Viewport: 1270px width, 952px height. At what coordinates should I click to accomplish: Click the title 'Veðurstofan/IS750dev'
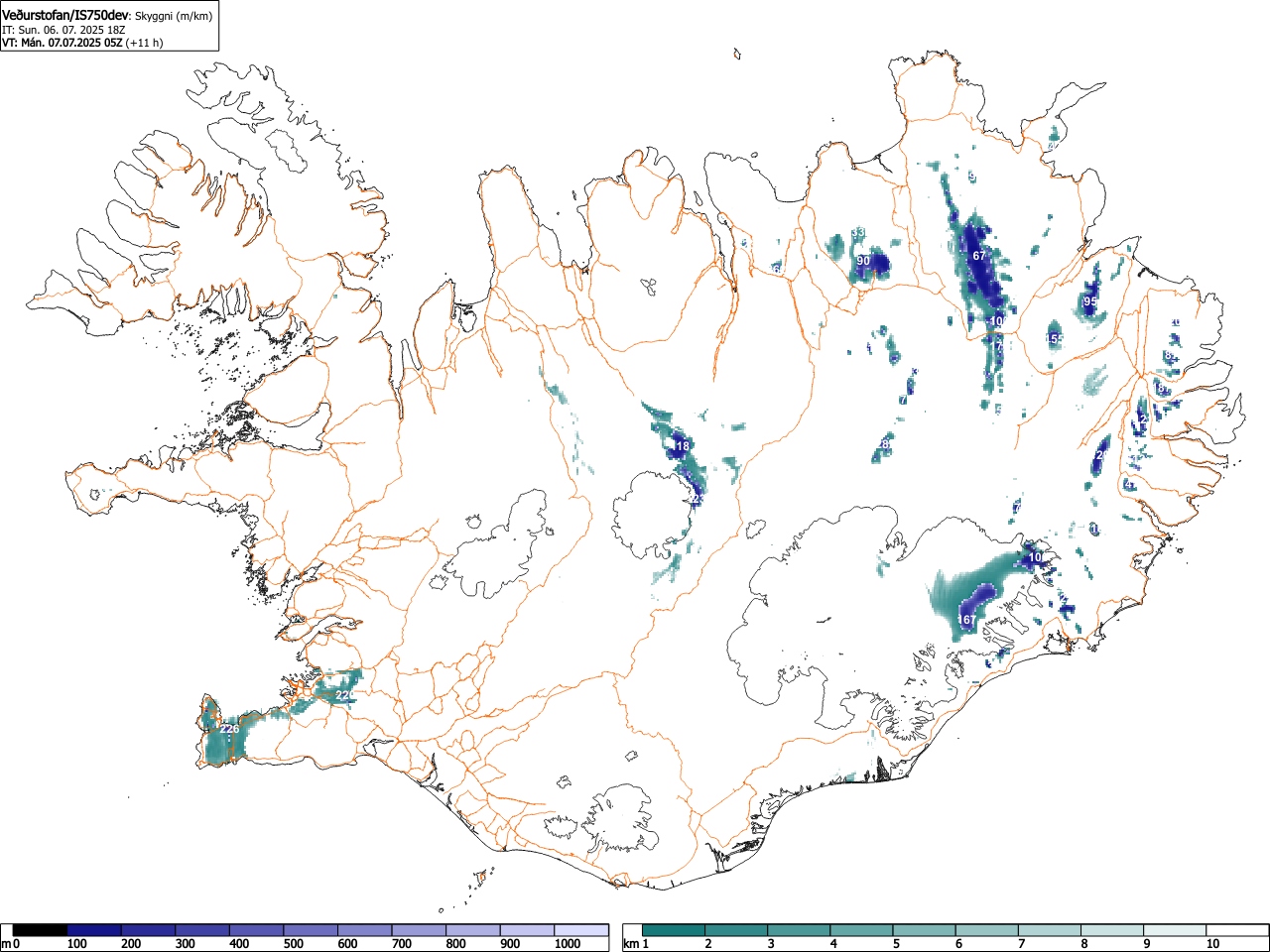coord(65,15)
